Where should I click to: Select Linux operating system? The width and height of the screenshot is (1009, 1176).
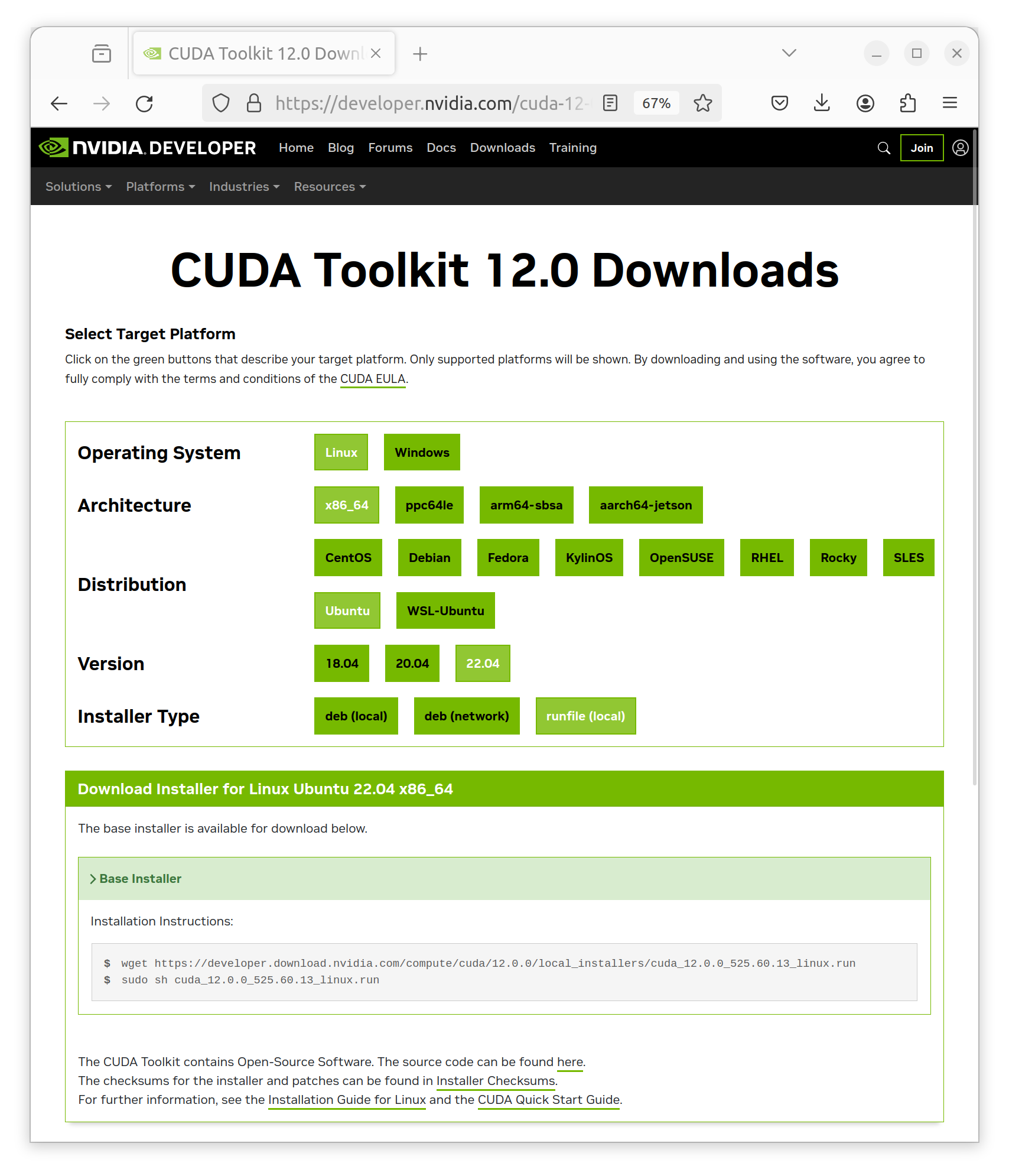341,452
